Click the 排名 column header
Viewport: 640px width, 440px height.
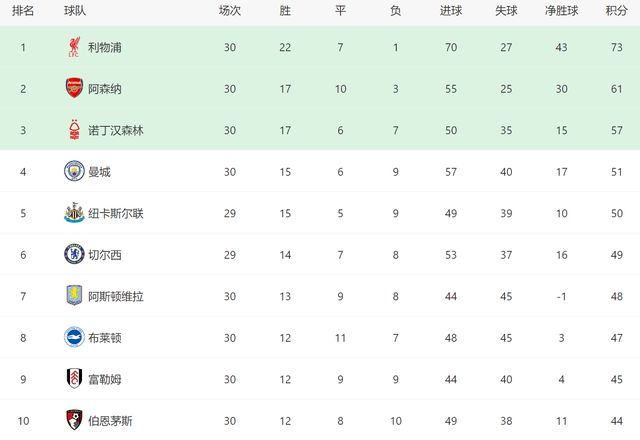point(24,11)
